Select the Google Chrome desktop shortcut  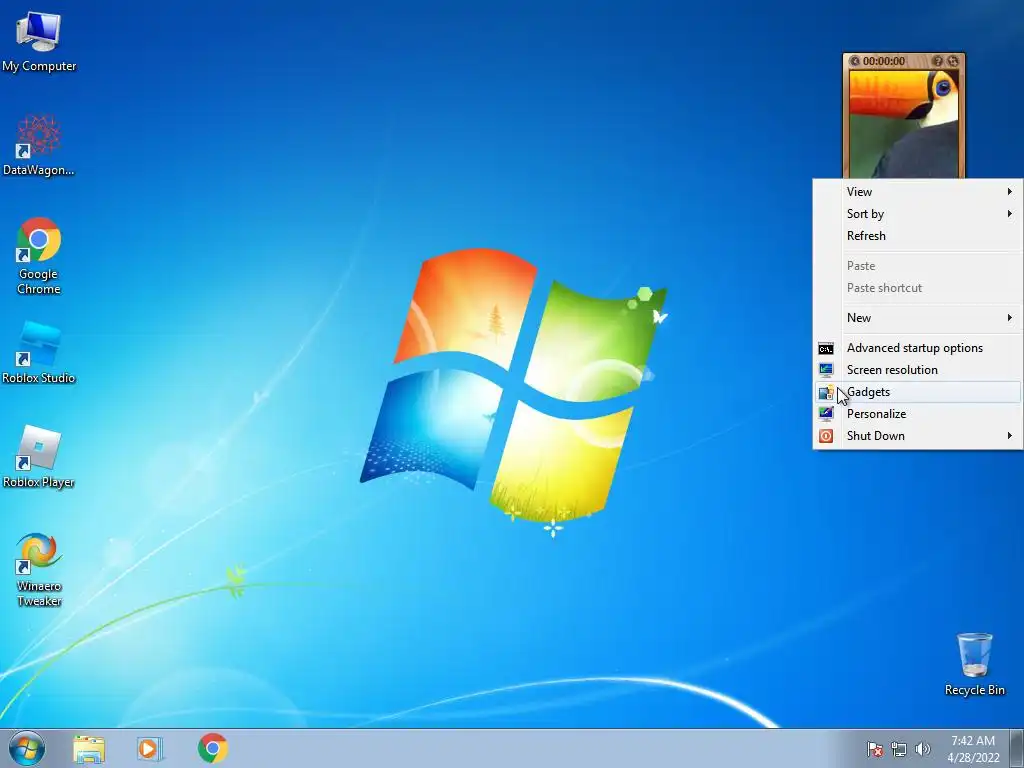[x=39, y=256]
